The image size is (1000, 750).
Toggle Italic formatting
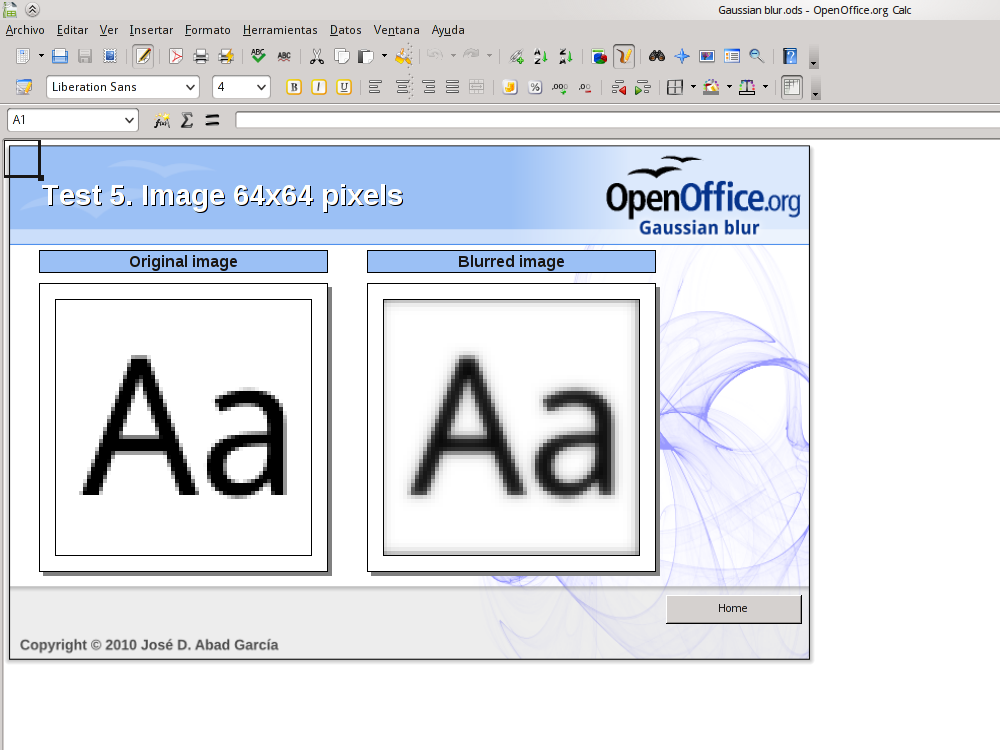(x=319, y=87)
